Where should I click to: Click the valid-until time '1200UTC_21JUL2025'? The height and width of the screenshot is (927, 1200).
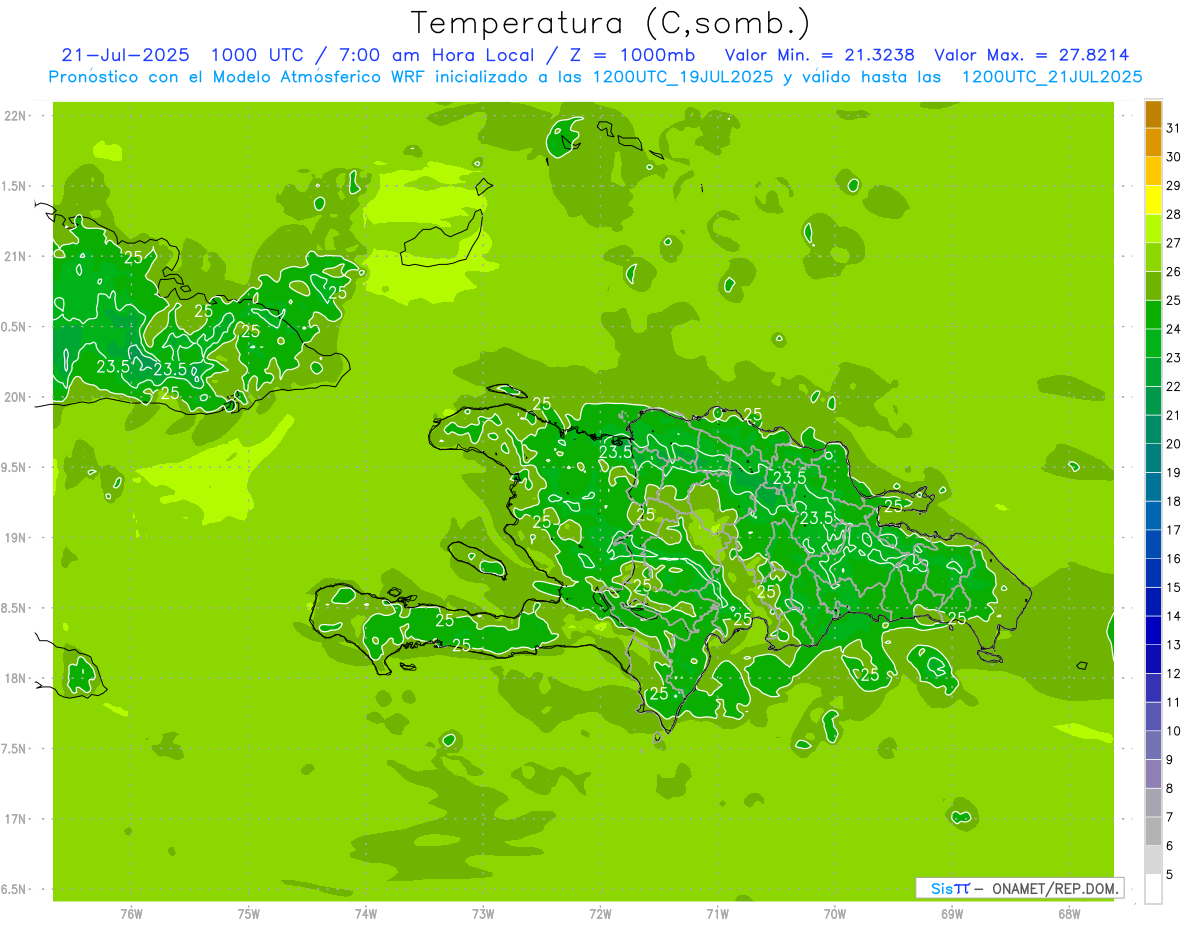pos(1052,77)
